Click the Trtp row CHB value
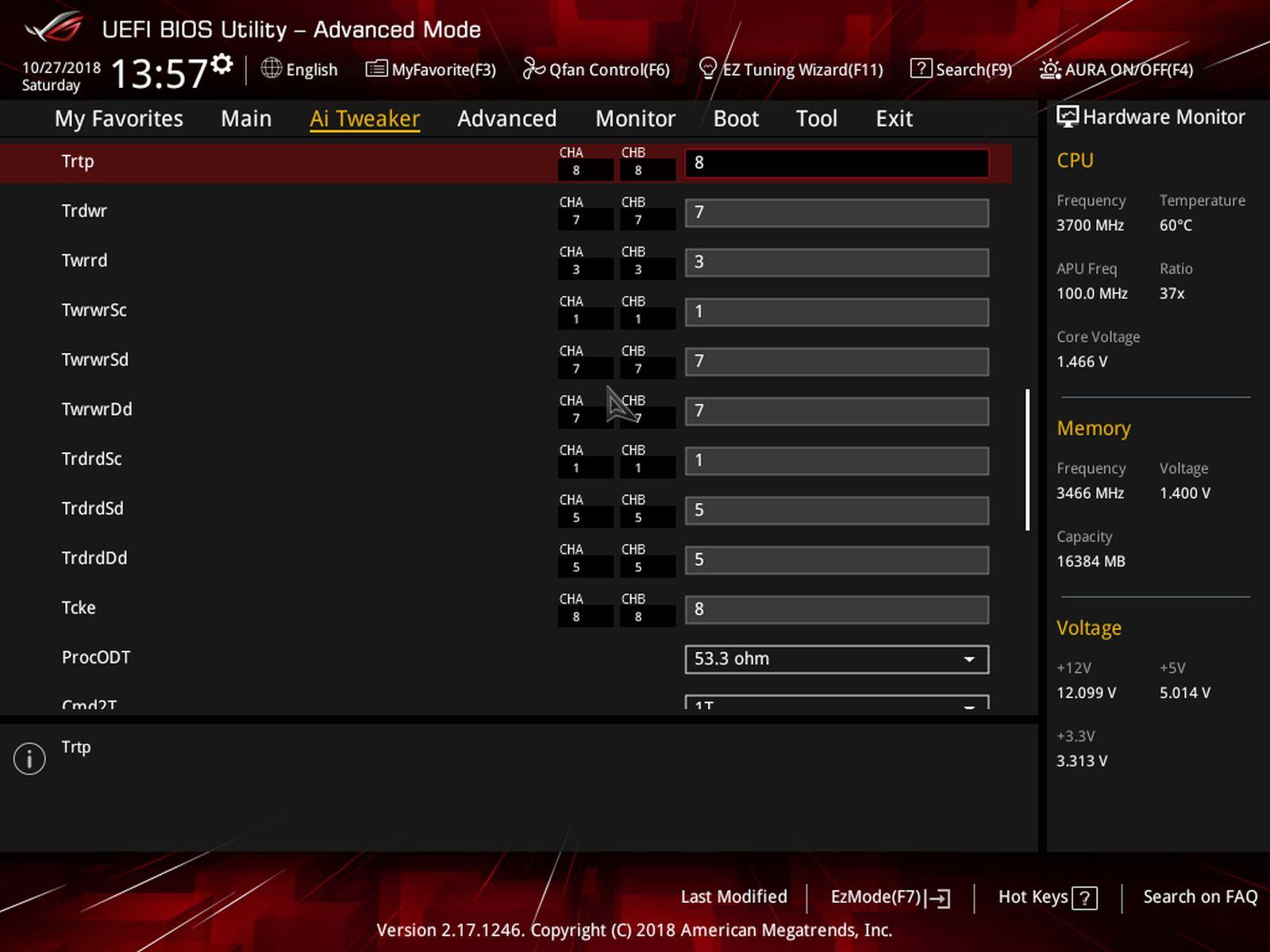 click(x=648, y=170)
